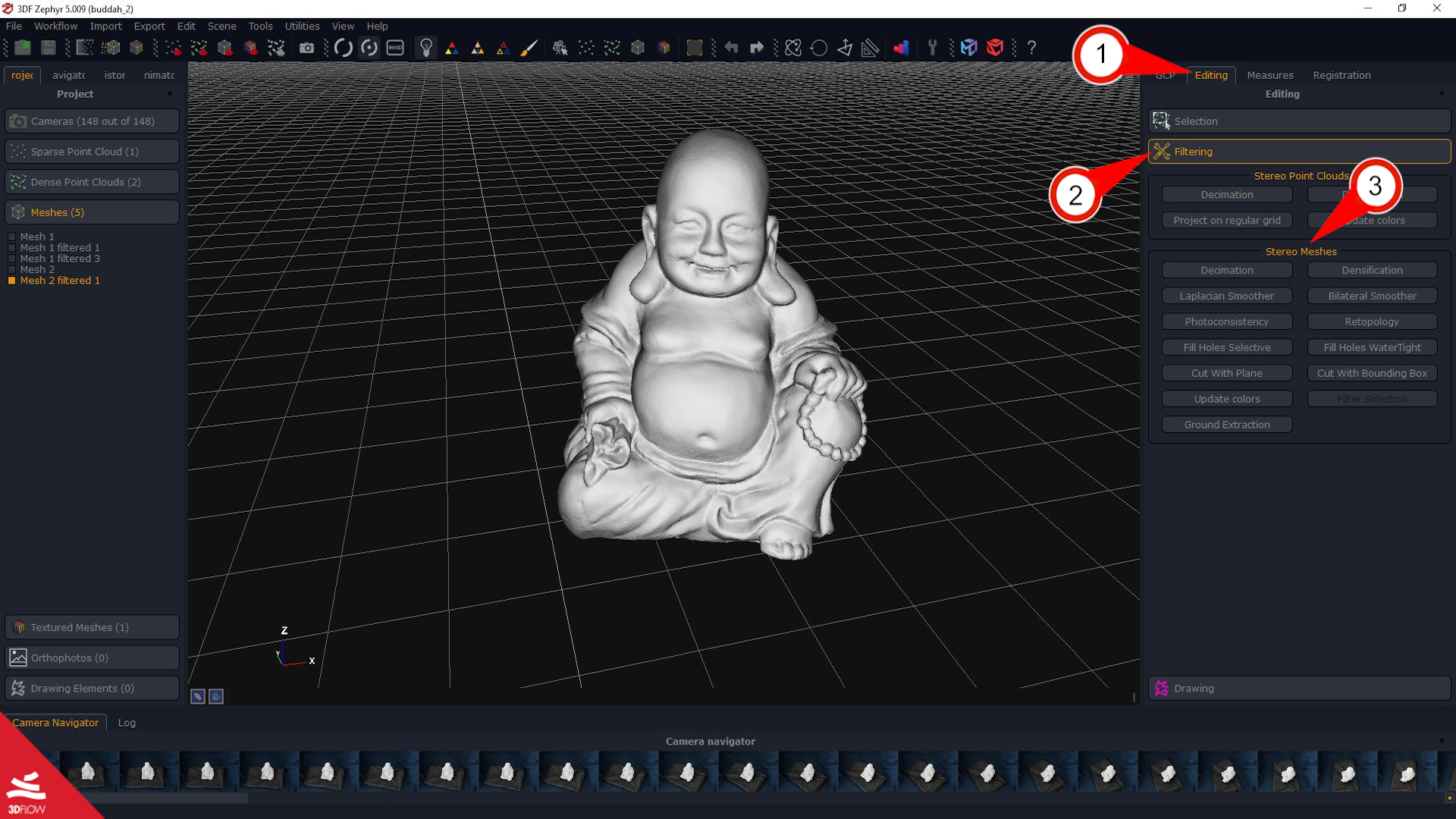Click the red 3DF Zephyr cube icon
Screen dimensions: 1456x819
(995, 47)
